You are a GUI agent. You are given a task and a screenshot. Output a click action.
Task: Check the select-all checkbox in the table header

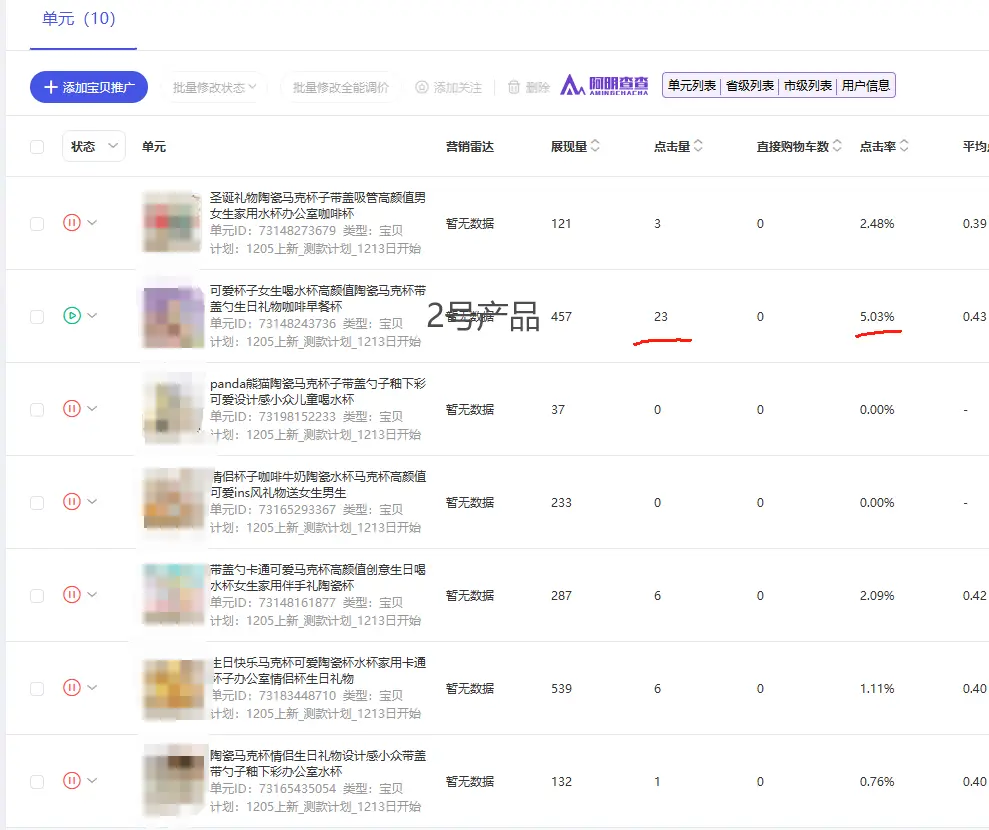pos(37,145)
